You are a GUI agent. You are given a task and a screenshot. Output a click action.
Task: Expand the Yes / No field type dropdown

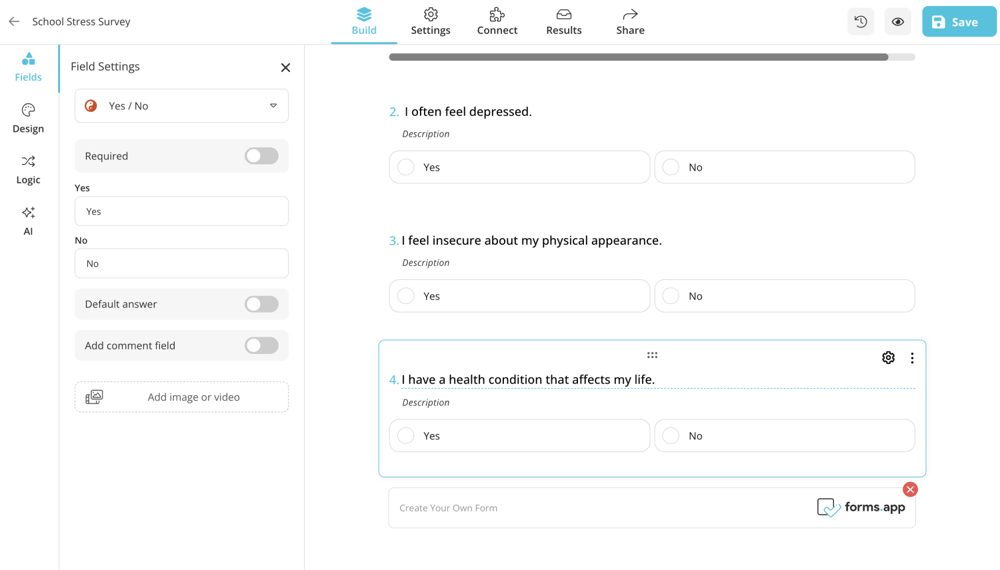coord(182,106)
